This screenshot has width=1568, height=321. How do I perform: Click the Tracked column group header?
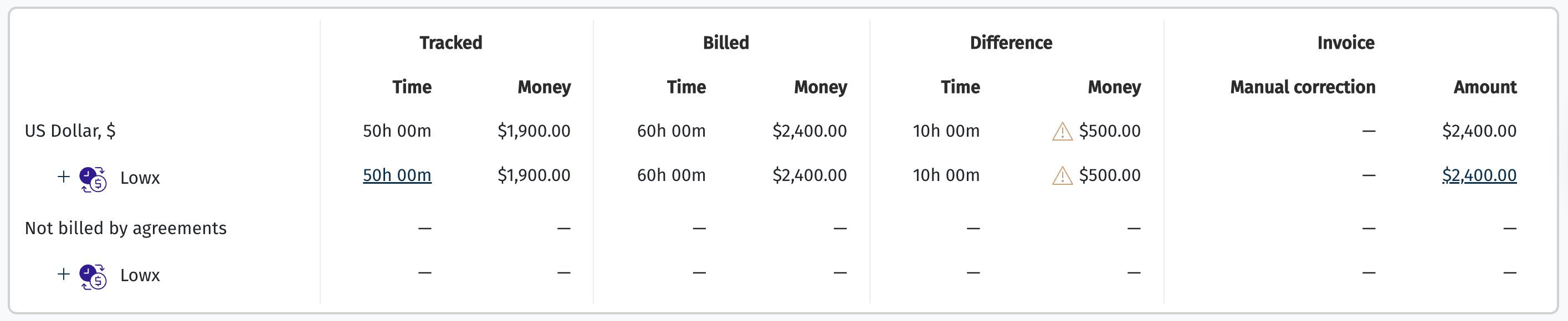point(450,43)
